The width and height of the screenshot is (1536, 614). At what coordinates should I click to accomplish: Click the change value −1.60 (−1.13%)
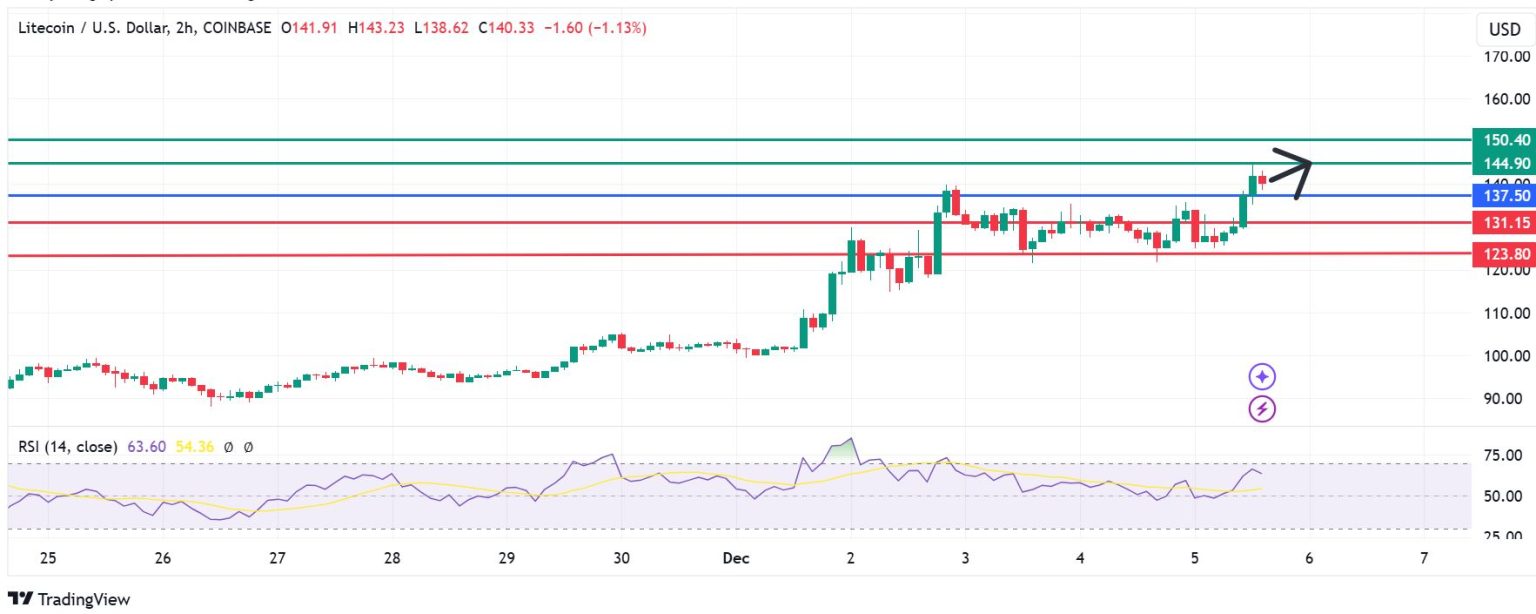click(x=595, y=28)
